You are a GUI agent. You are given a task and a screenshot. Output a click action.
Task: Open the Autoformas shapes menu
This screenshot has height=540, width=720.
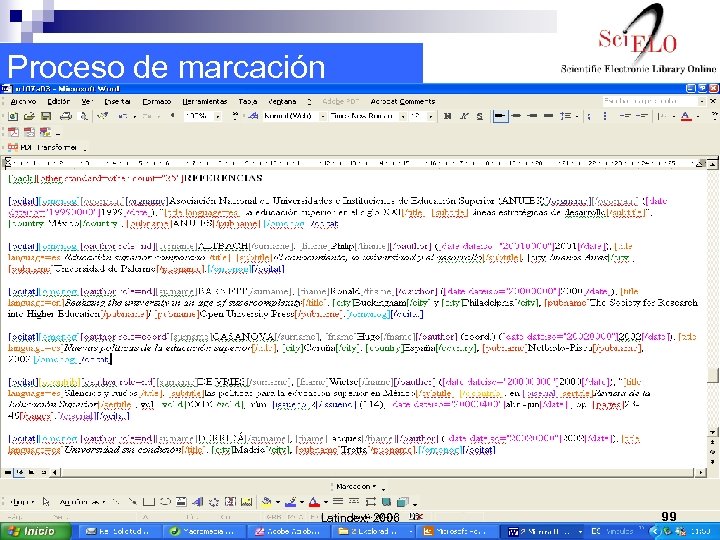pyautogui.click(x=83, y=502)
